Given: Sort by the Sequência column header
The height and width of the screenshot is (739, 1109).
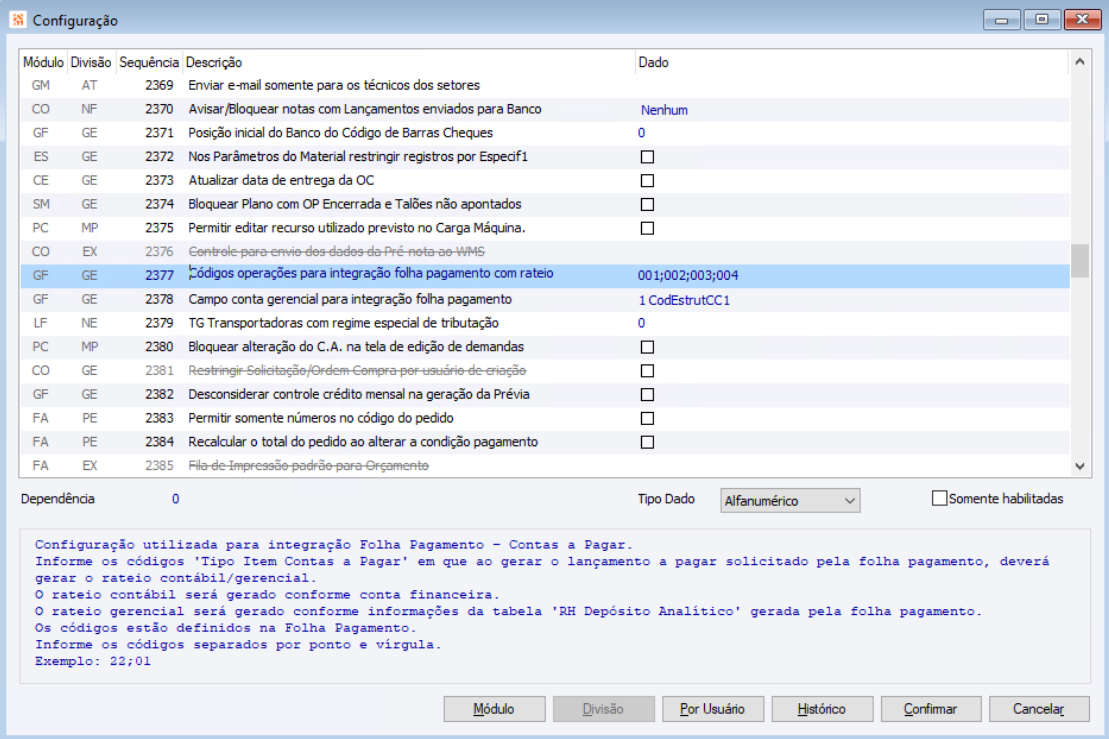Looking at the screenshot, I should coord(149,62).
